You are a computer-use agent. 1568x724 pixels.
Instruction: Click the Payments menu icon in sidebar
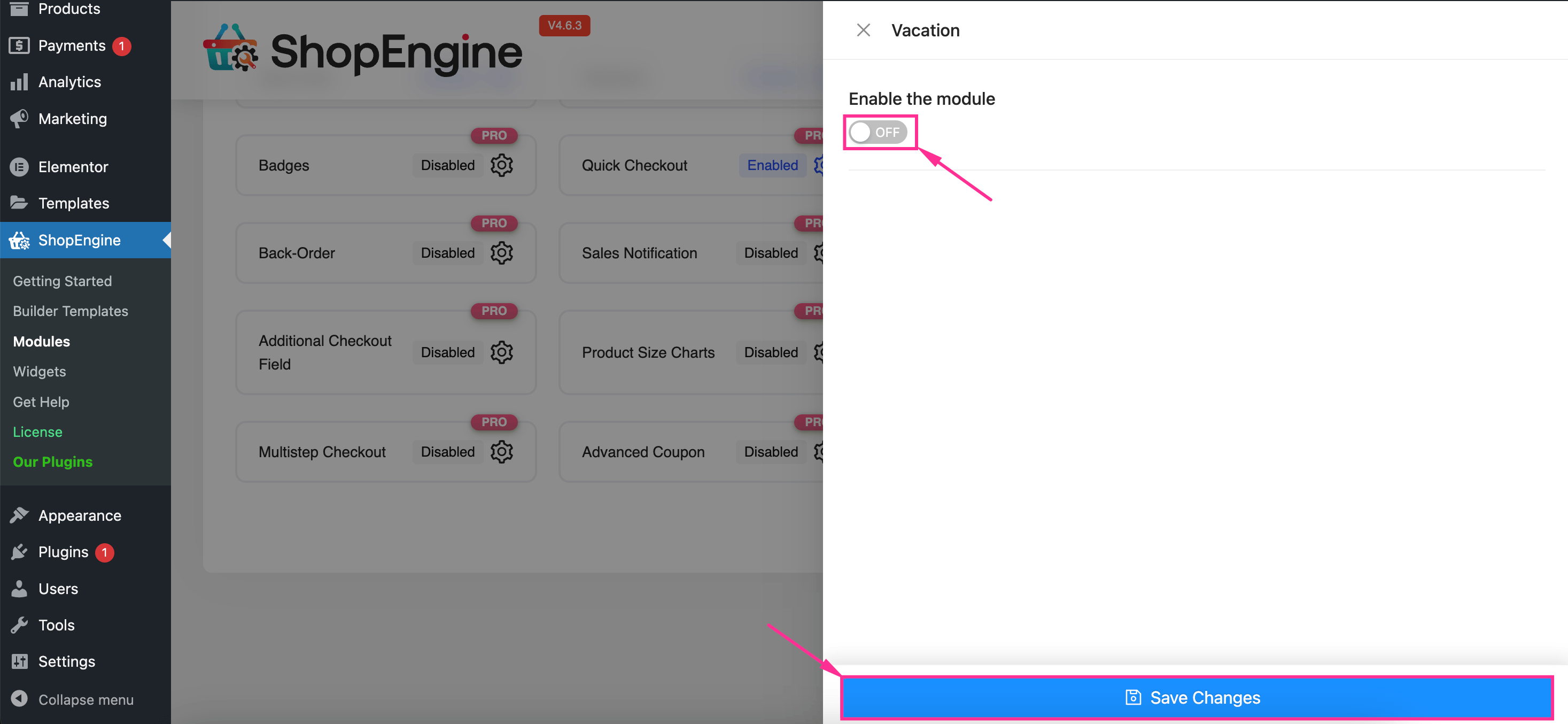(19, 45)
